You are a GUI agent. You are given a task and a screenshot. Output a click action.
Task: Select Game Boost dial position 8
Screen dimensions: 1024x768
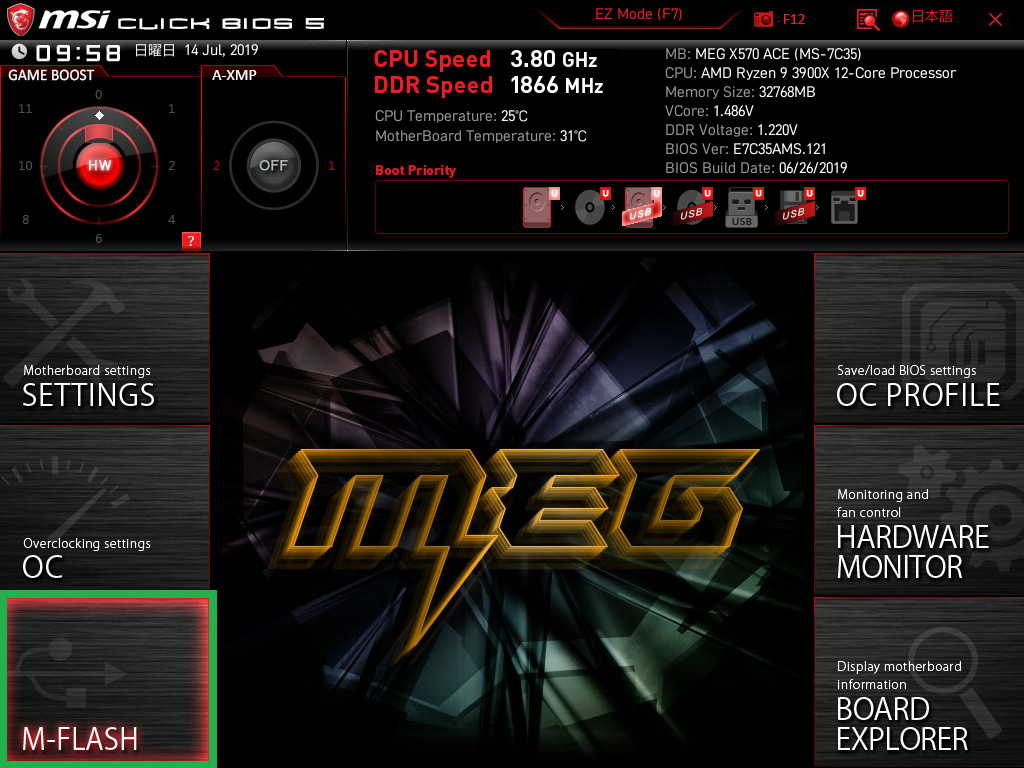pos(25,219)
